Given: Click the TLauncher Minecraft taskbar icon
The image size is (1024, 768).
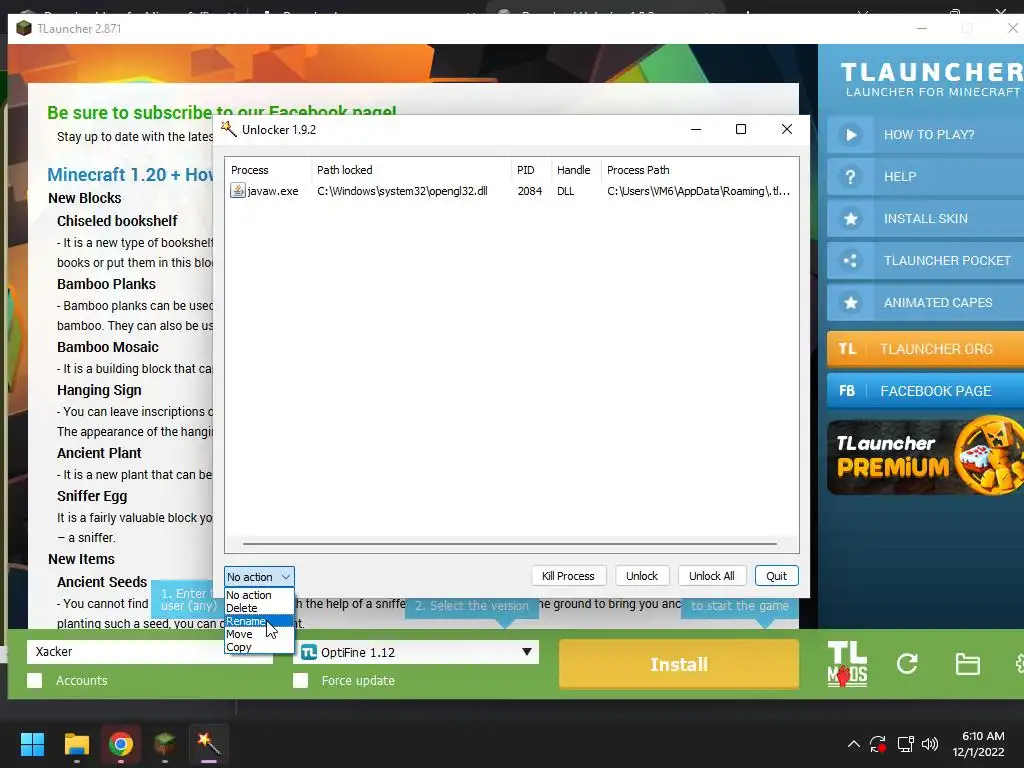Looking at the screenshot, I should [165, 744].
